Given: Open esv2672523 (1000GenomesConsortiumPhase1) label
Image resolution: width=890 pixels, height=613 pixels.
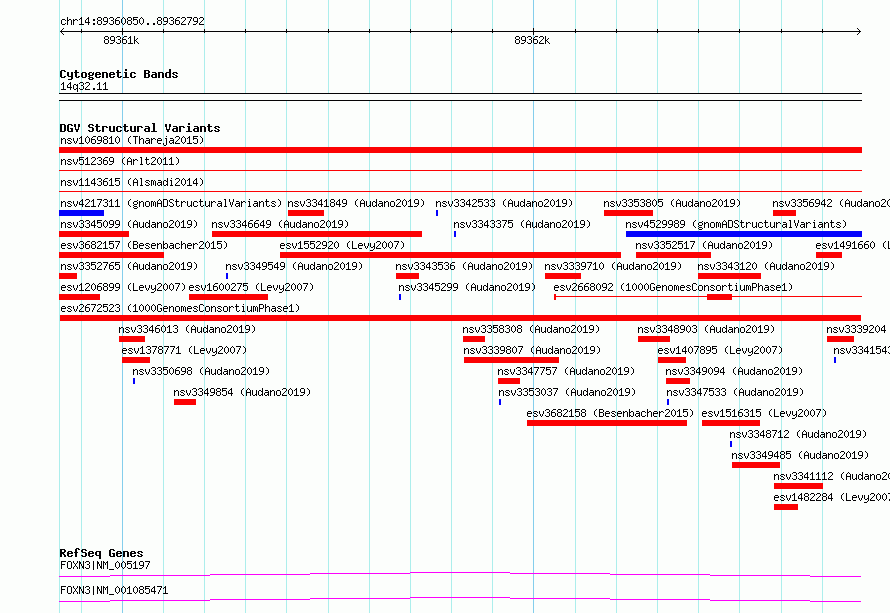Looking at the screenshot, I should (180, 308).
